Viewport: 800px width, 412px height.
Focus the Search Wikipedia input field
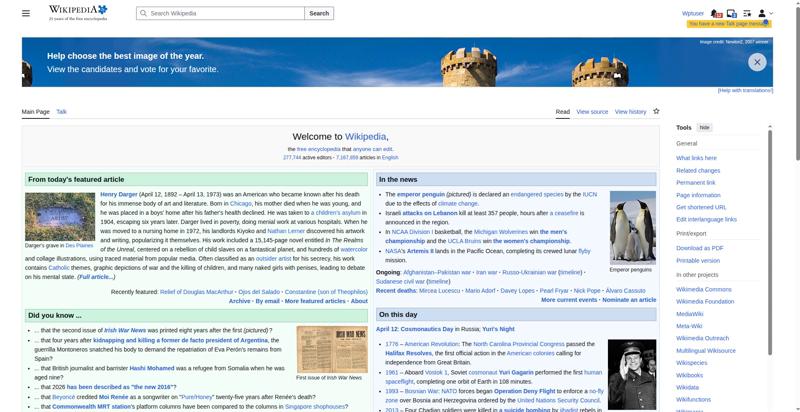(x=220, y=13)
